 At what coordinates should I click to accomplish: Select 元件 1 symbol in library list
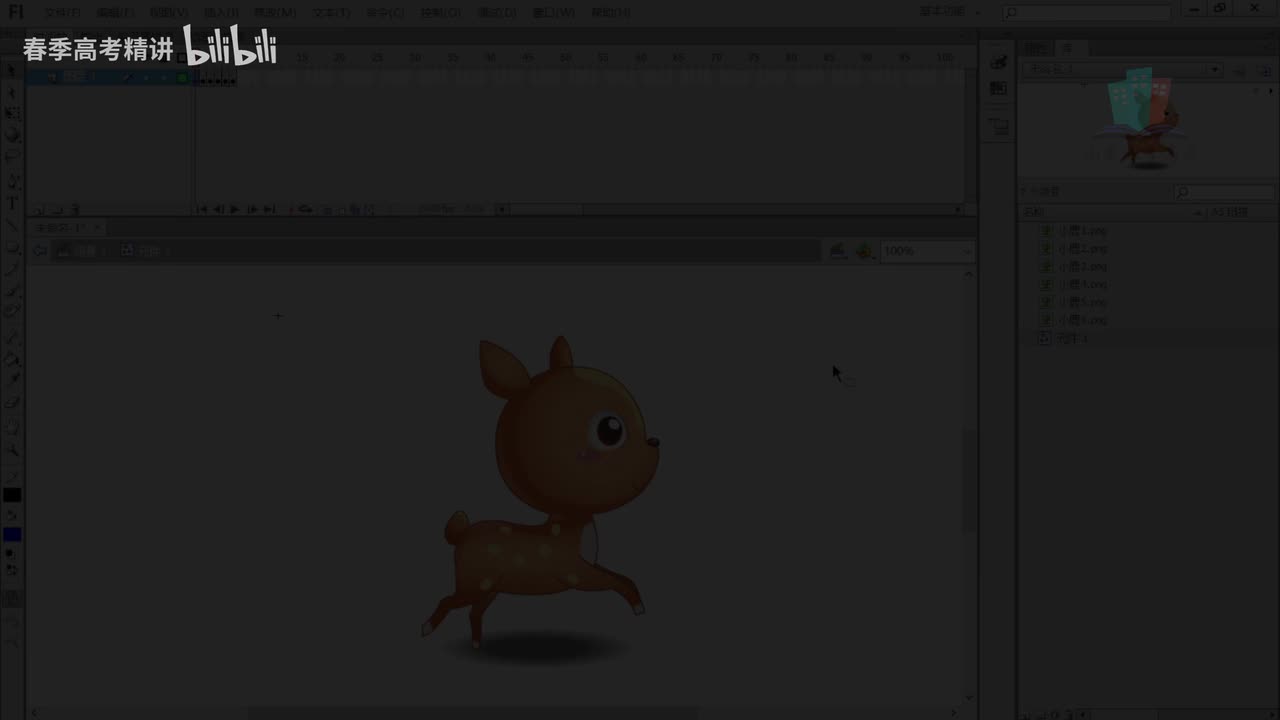click(x=1072, y=339)
